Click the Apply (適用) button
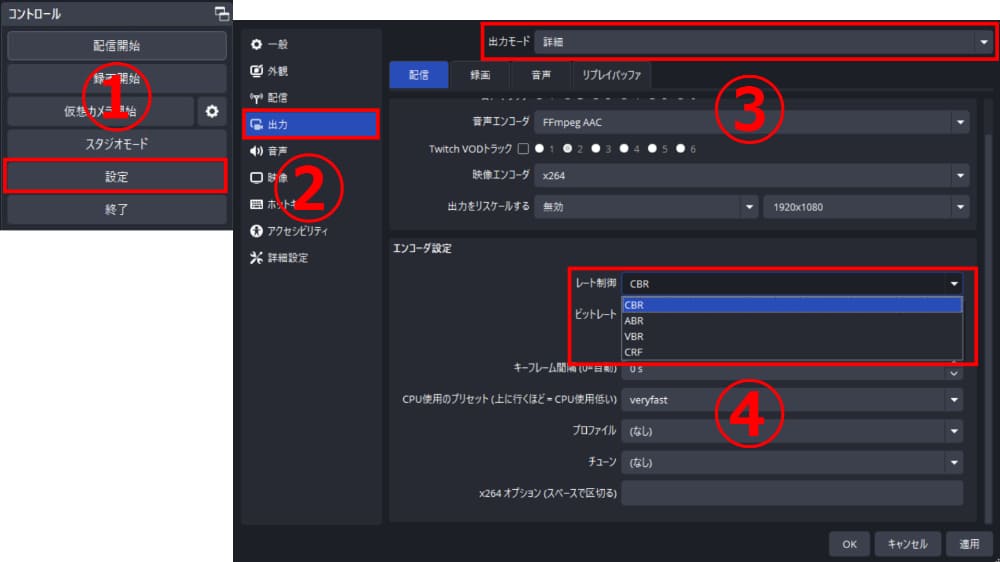 [969, 544]
